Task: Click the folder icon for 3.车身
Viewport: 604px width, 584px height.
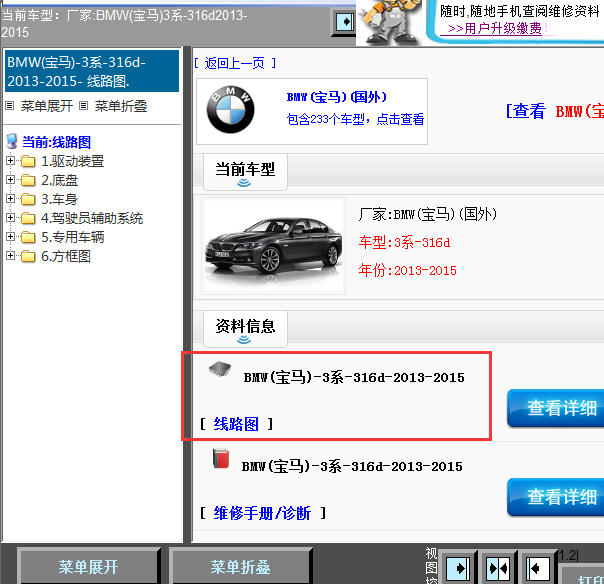Action: click(x=28, y=199)
